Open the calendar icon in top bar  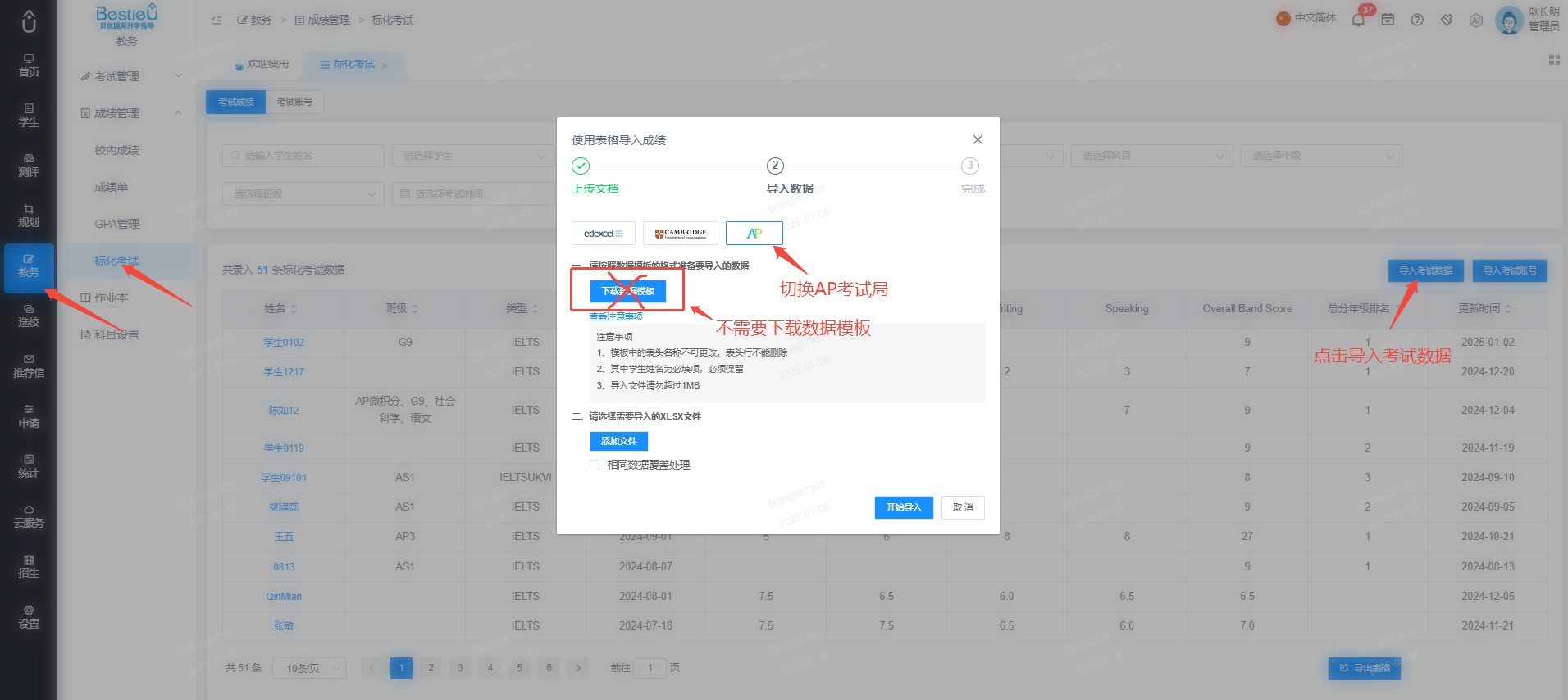[x=1388, y=20]
